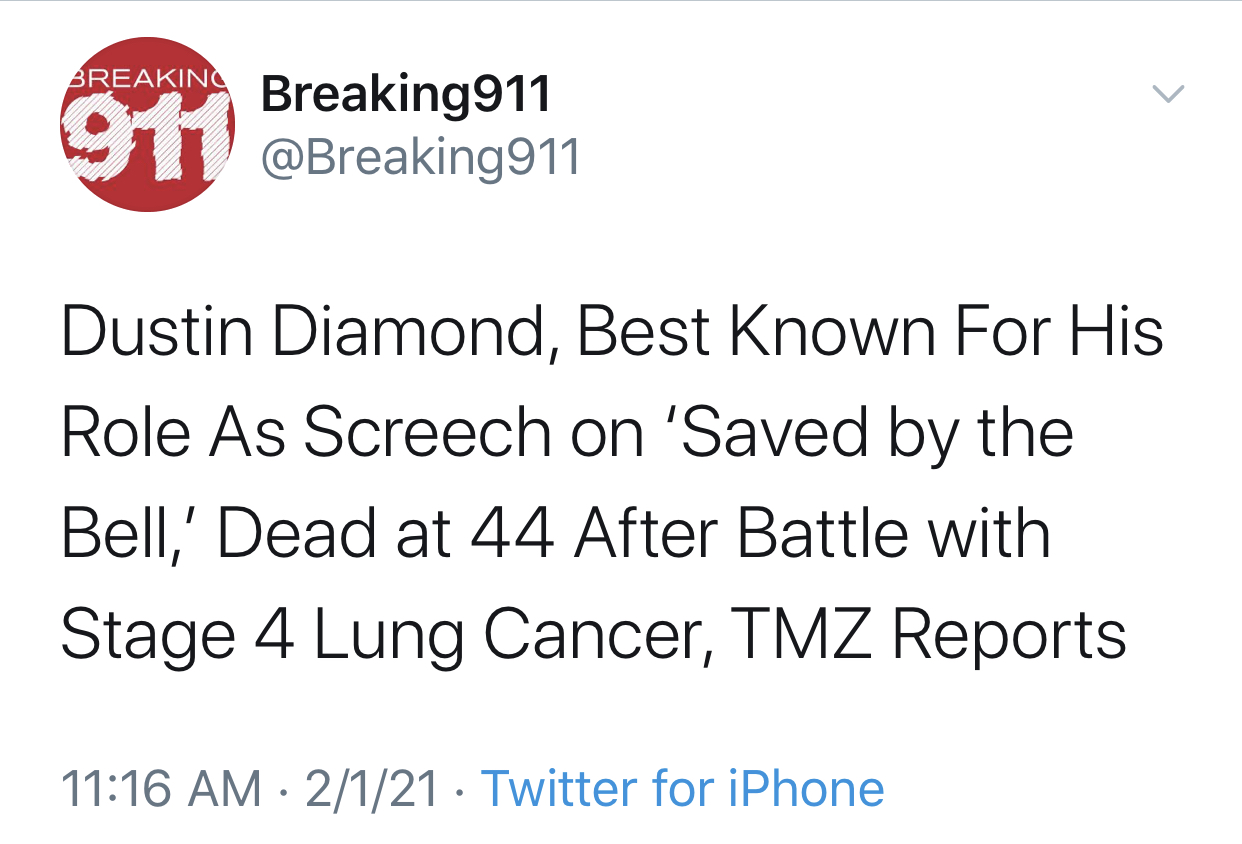Open the Breaking911 profile avatar
The width and height of the screenshot is (1242, 844).
point(148,124)
